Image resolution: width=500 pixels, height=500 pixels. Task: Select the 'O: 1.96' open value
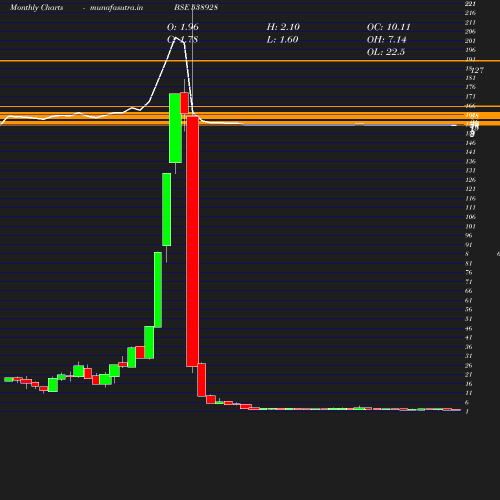click(183, 27)
